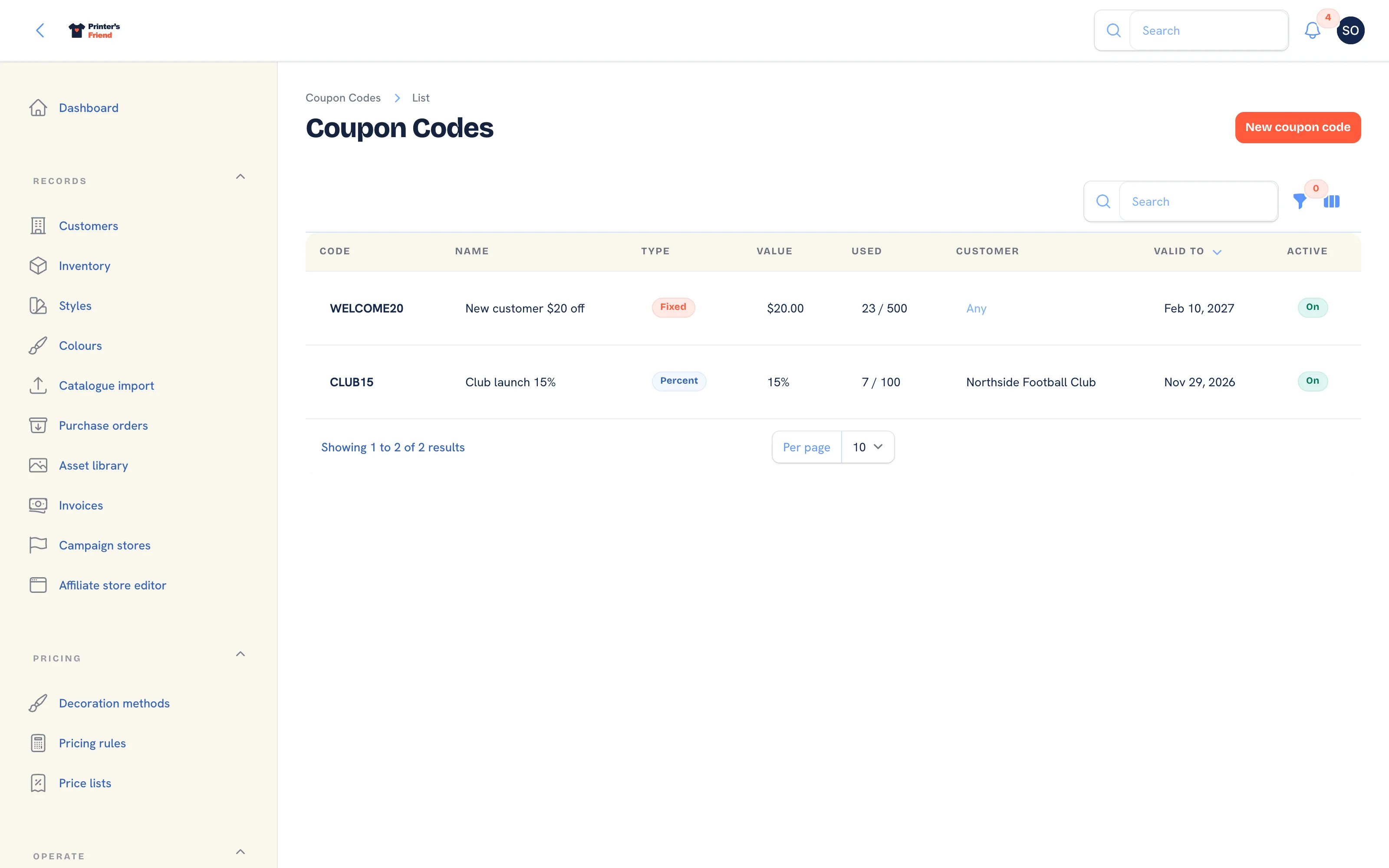Collapse the Pricing section
The image size is (1389, 868).
click(240, 654)
